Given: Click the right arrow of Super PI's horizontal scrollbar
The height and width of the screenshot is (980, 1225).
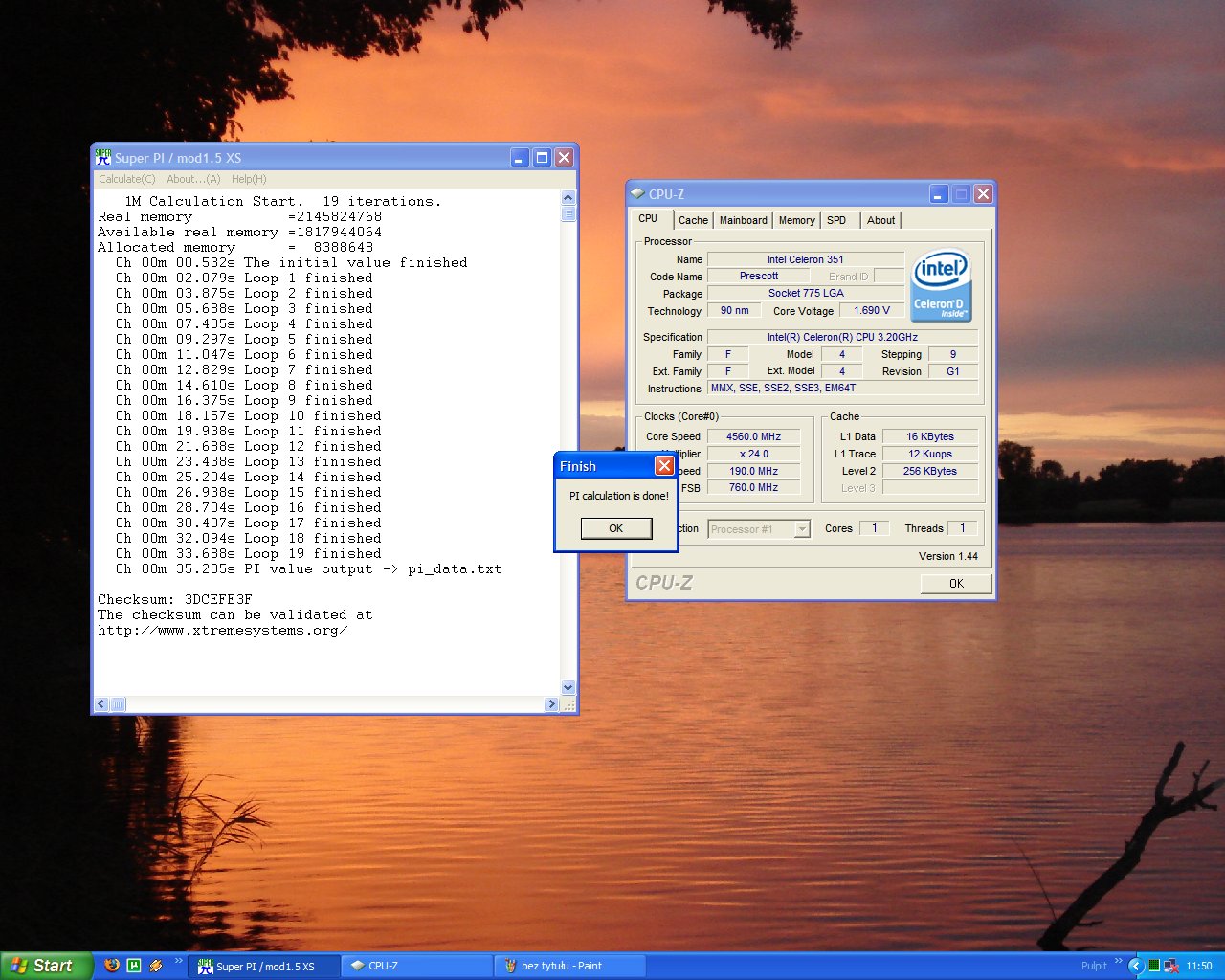Looking at the screenshot, I should pos(551,704).
